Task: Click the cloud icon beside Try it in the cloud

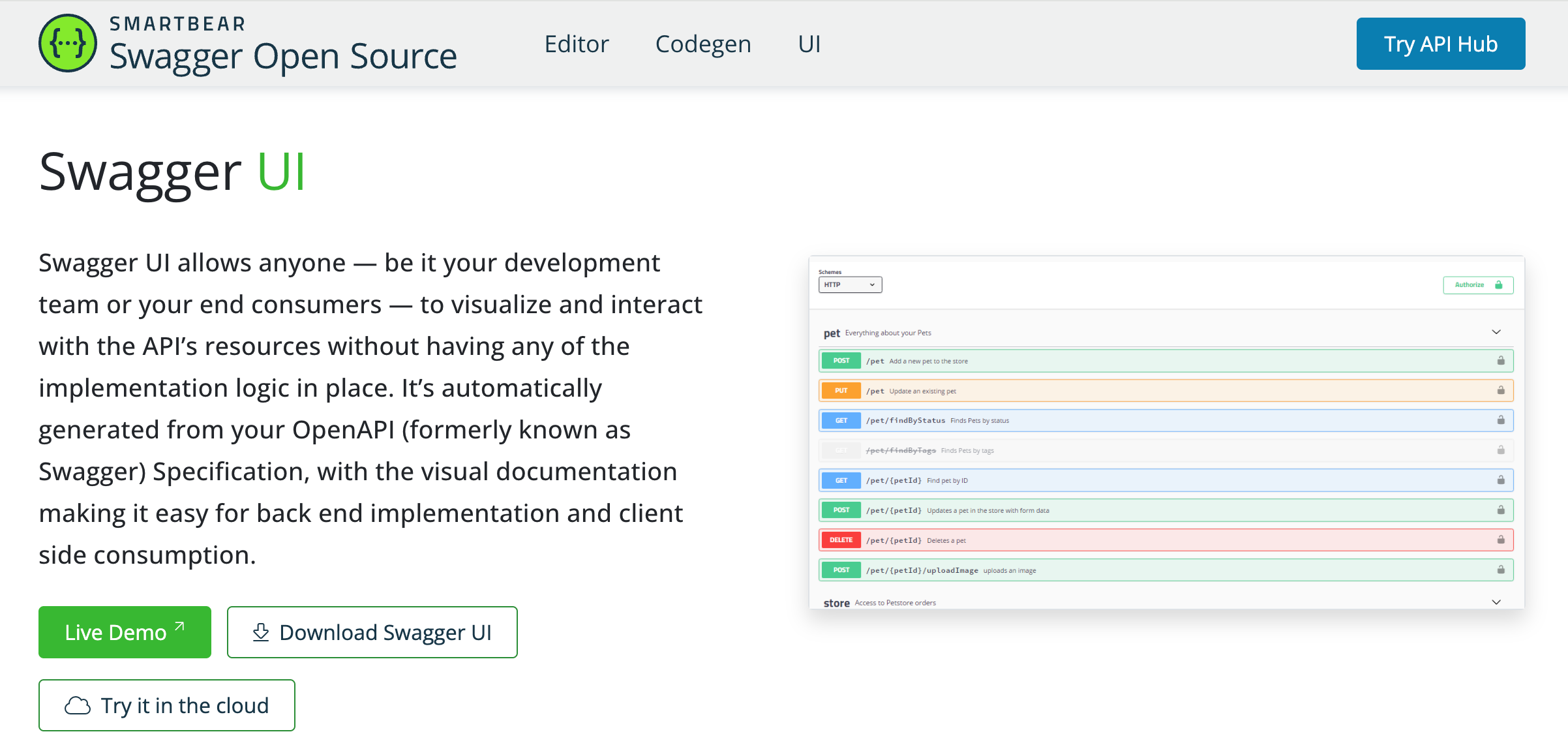Action: coord(79,705)
